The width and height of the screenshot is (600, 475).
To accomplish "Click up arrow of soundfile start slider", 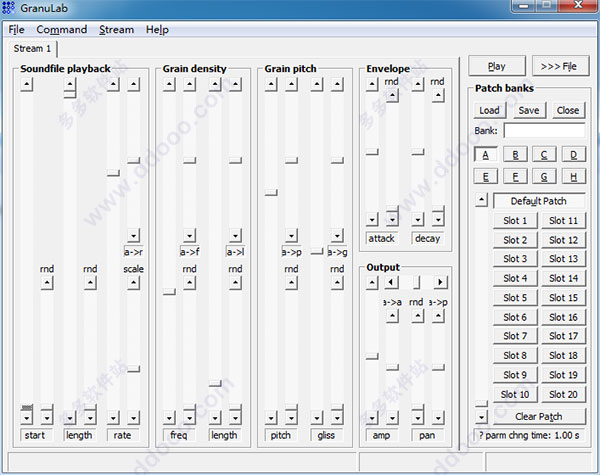I will tap(26, 84).
